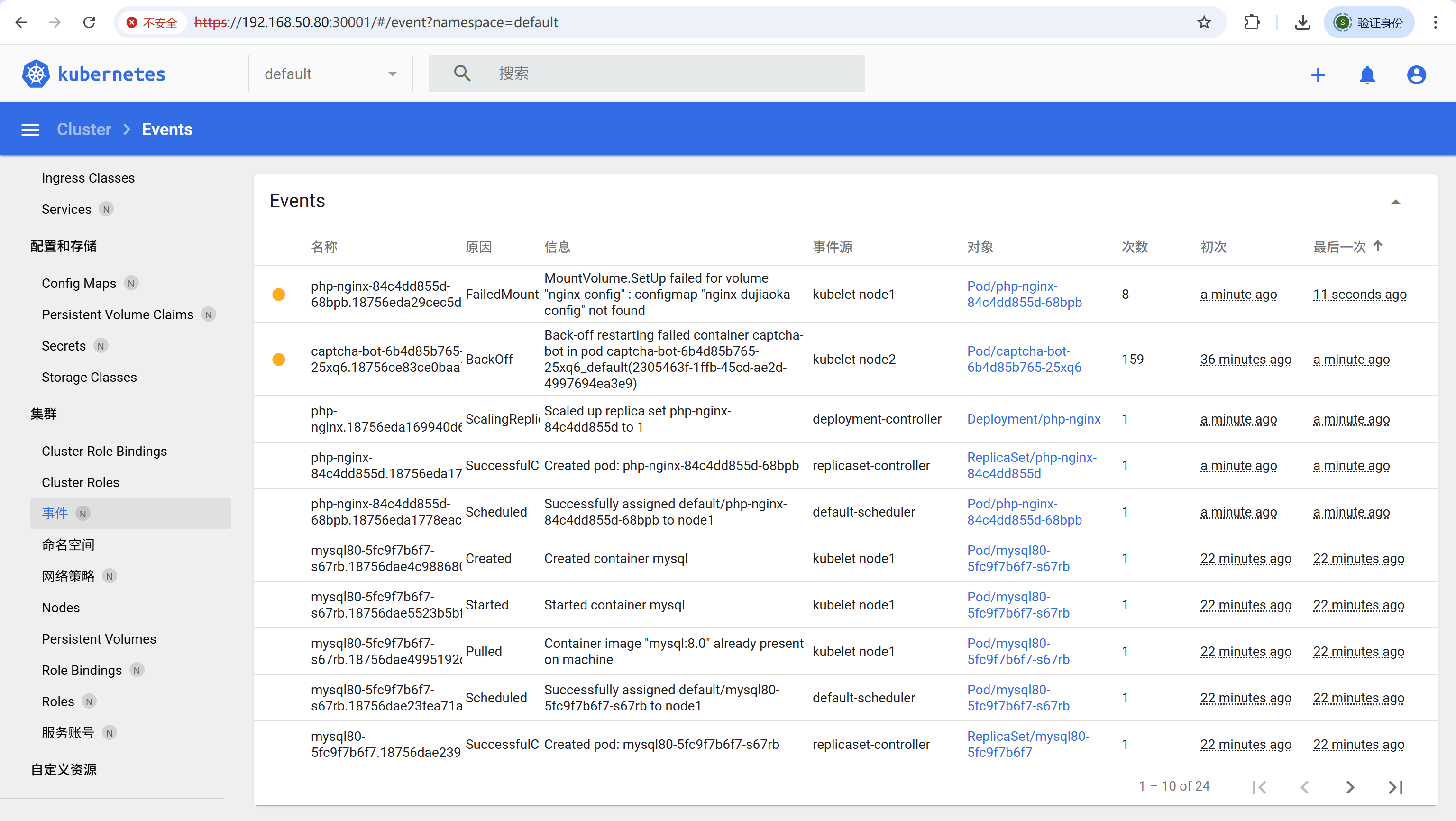Viewport: 1456px width, 821px height.
Task: Click the create new resource plus icon
Action: point(1318,74)
